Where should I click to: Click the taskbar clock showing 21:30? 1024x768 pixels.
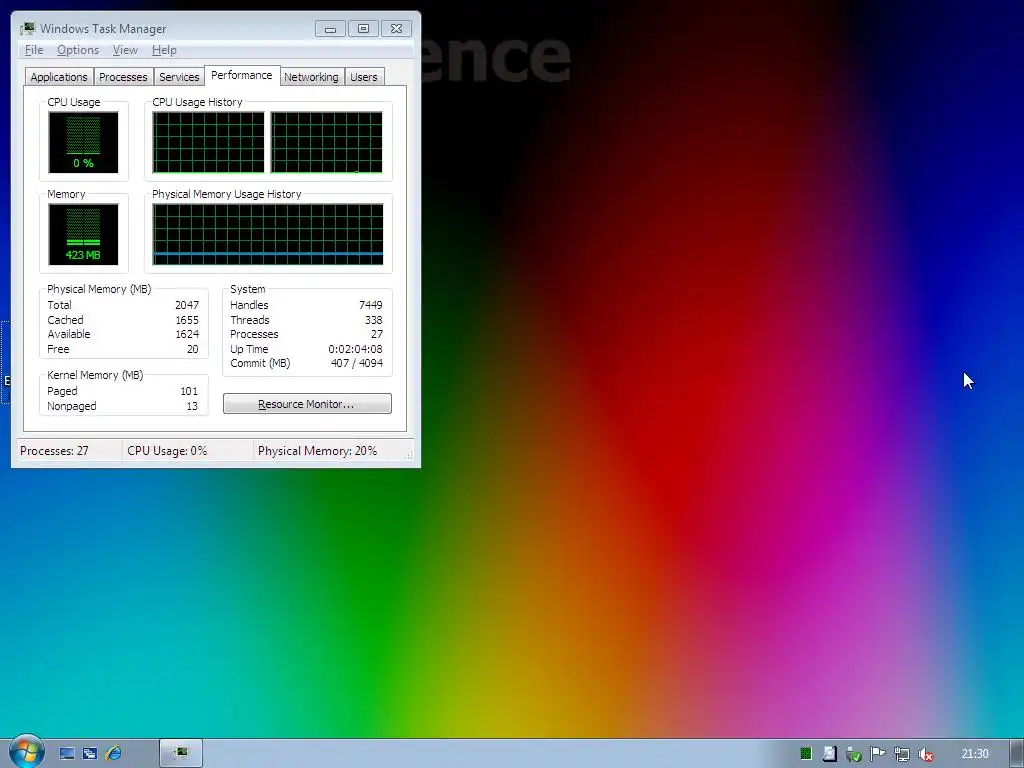pos(975,754)
